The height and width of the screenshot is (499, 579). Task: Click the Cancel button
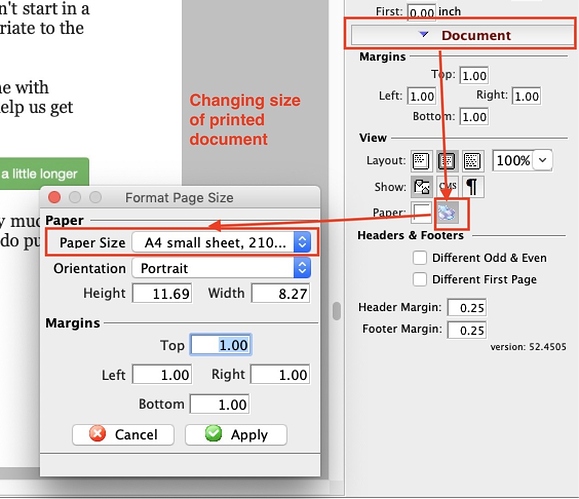(x=123, y=434)
